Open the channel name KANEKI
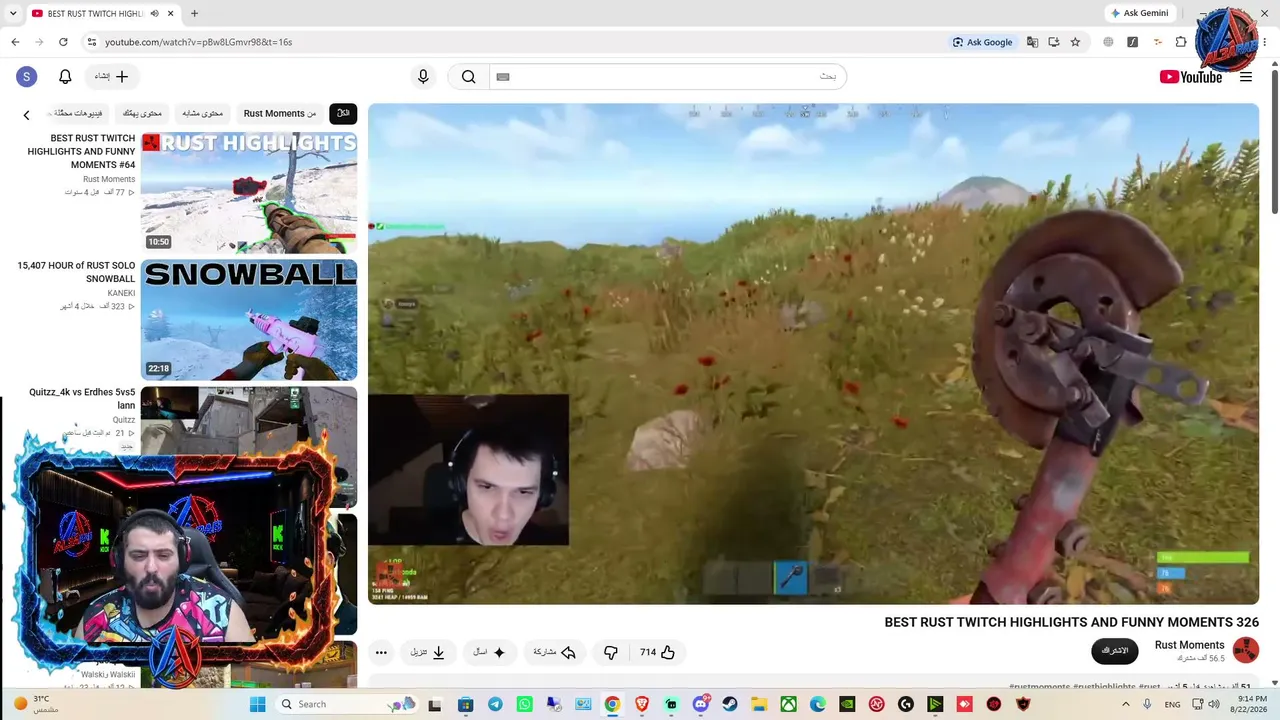The image size is (1280, 720). pyautogui.click(x=121, y=293)
